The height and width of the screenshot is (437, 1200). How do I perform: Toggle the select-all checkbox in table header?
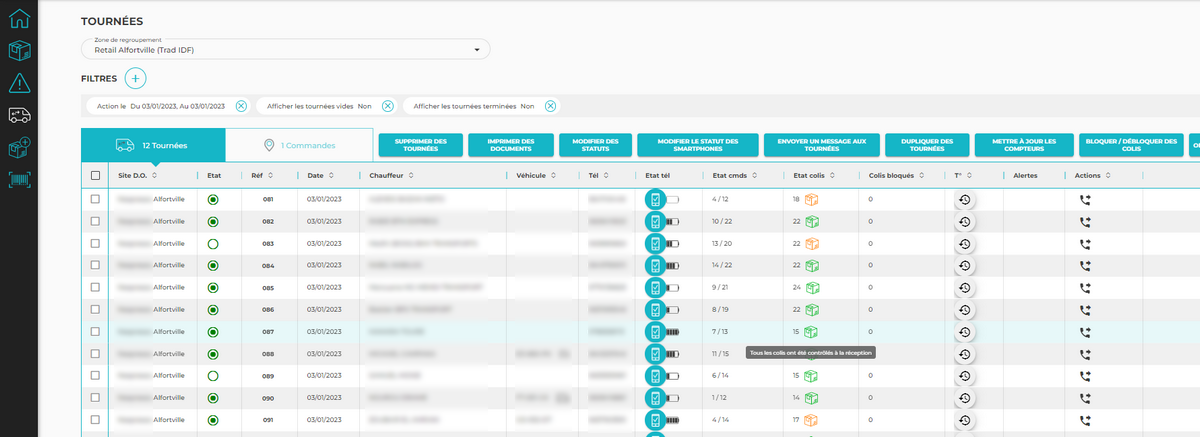pyautogui.click(x=96, y=175)
